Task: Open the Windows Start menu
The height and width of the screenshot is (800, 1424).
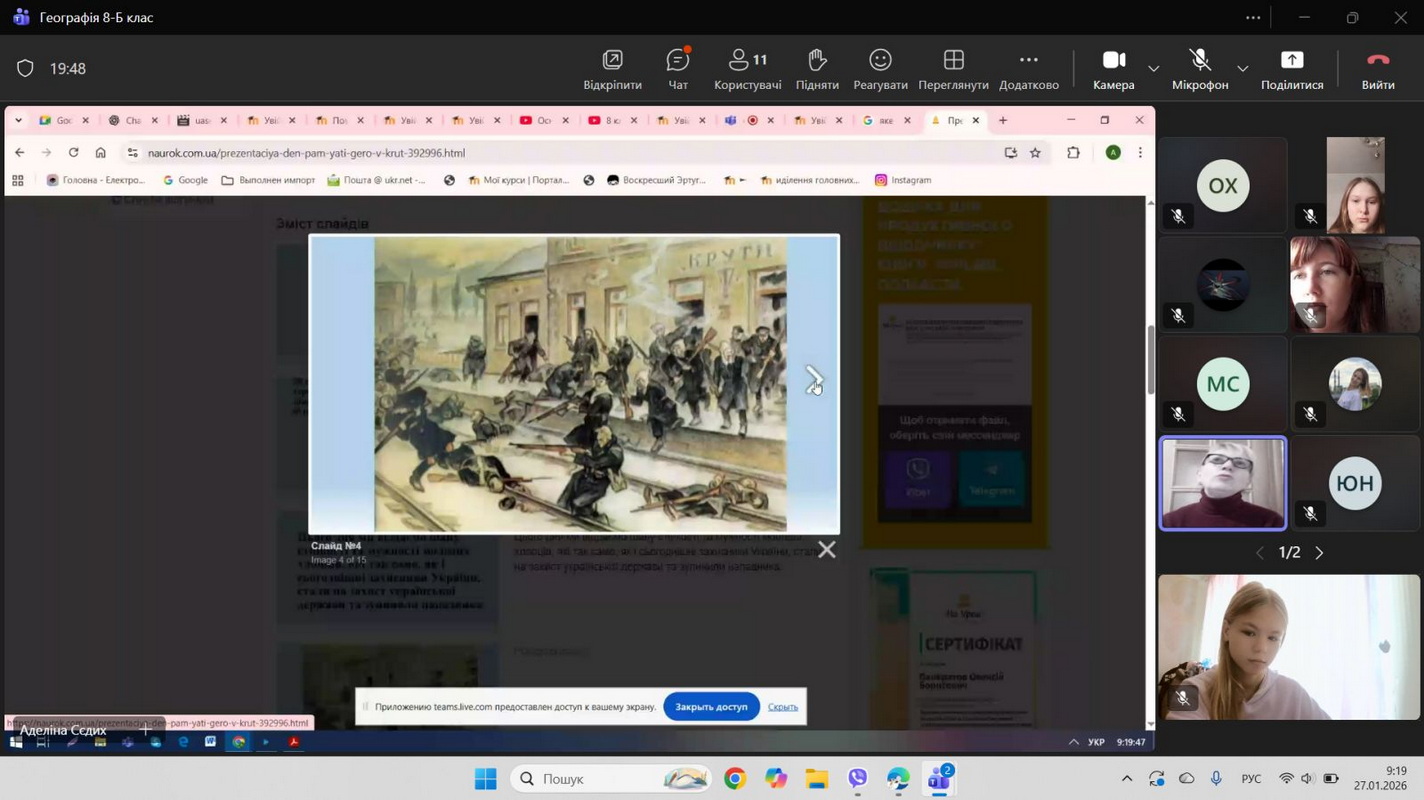Action: (485, 779)
